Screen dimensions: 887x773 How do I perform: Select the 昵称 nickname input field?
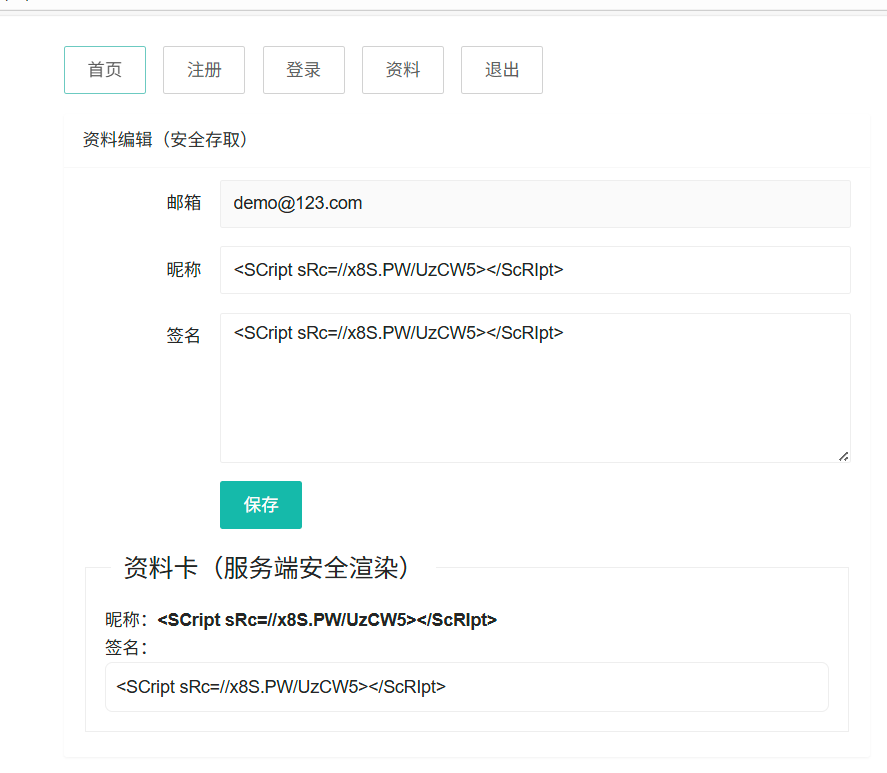pyautogui.click(x=535, y=270)
